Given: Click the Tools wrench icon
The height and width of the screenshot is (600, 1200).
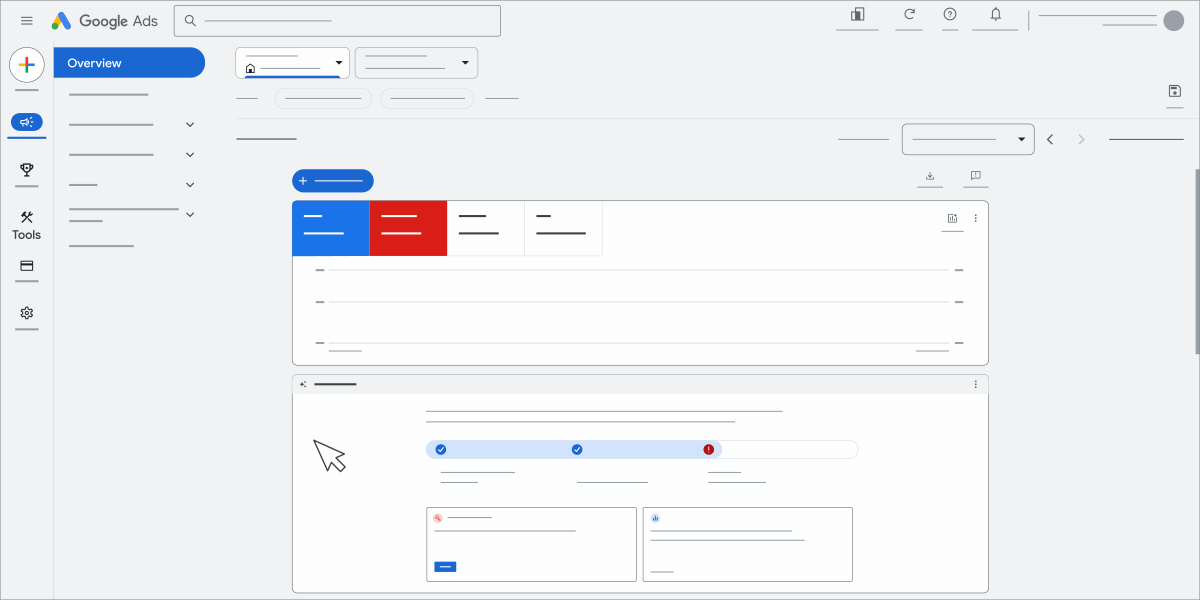Looking at the screenshot, I should click(26, 218).
